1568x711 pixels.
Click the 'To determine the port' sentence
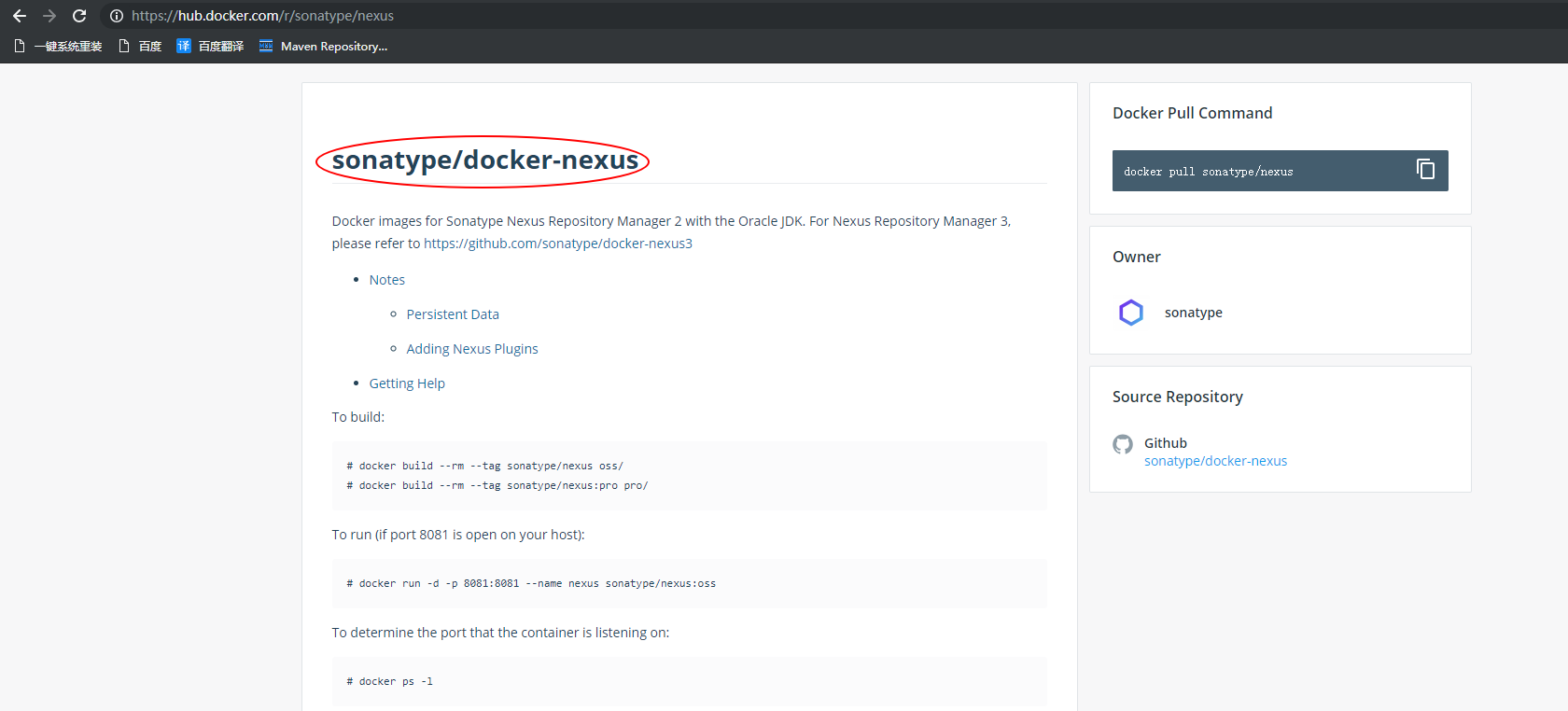tap(500, 633)
